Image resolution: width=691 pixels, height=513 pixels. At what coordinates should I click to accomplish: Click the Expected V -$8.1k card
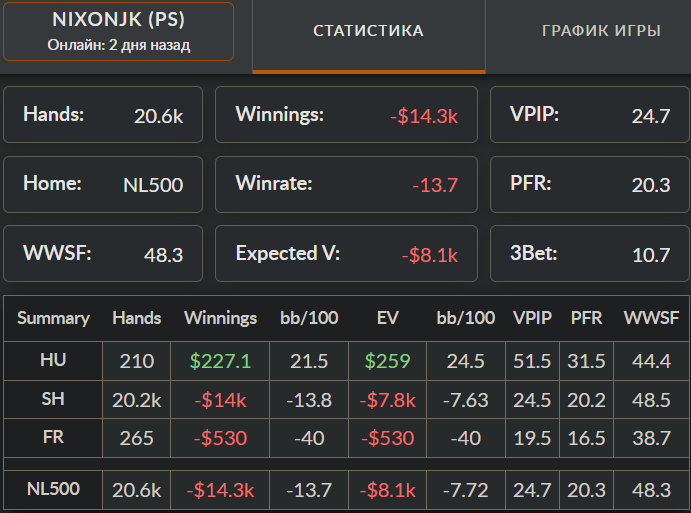pos(346,253)
